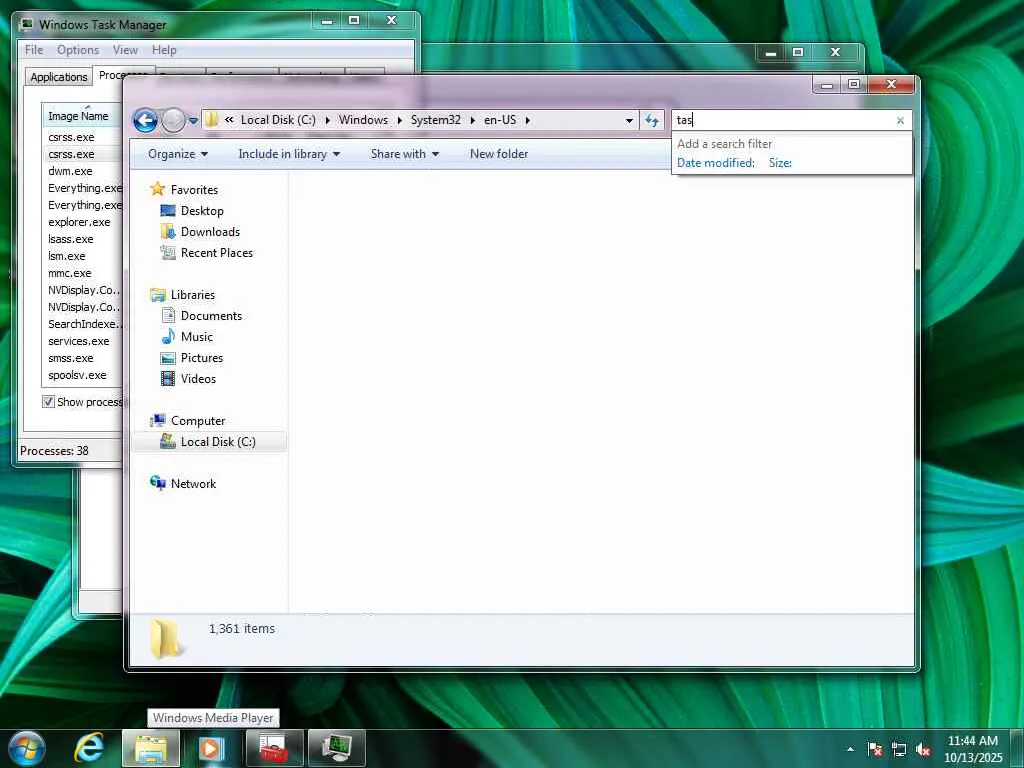The height and width of the screenshot is (768, 1024).
Task: Click Task Manager icon on taskbar
Action: point(336,748)
